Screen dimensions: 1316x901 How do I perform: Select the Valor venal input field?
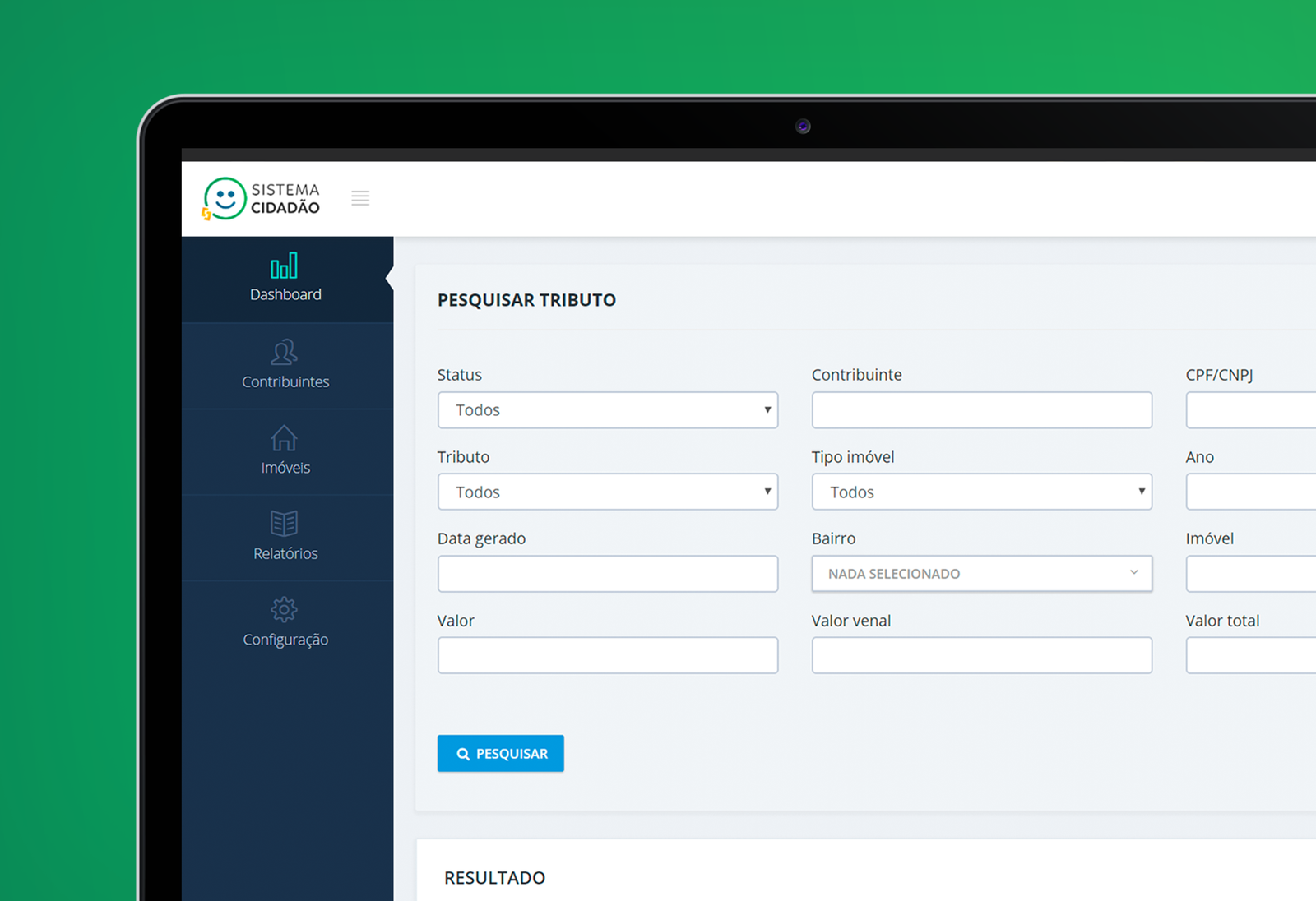click(981, 656)
